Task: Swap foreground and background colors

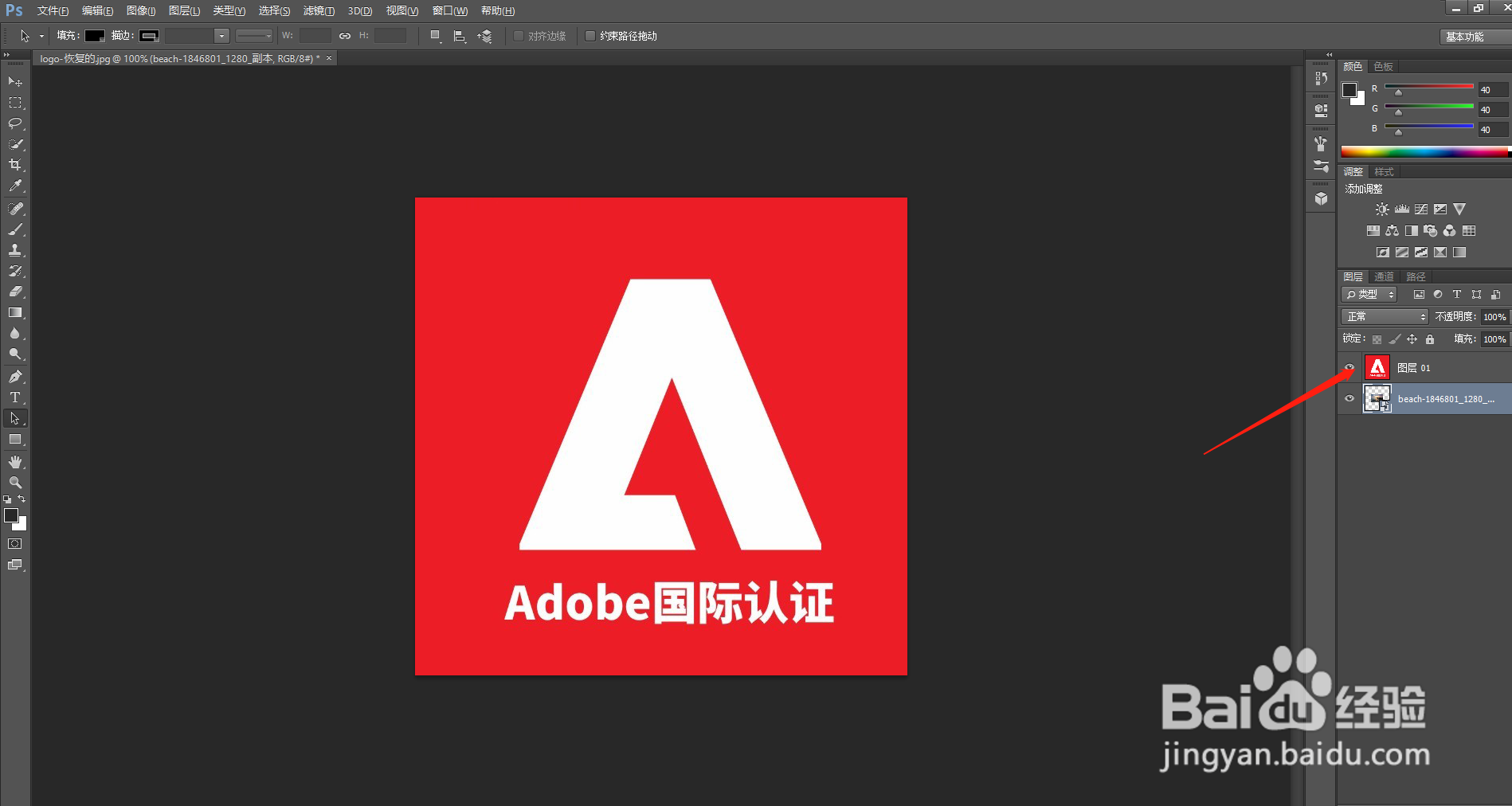Action: [22, 499]
